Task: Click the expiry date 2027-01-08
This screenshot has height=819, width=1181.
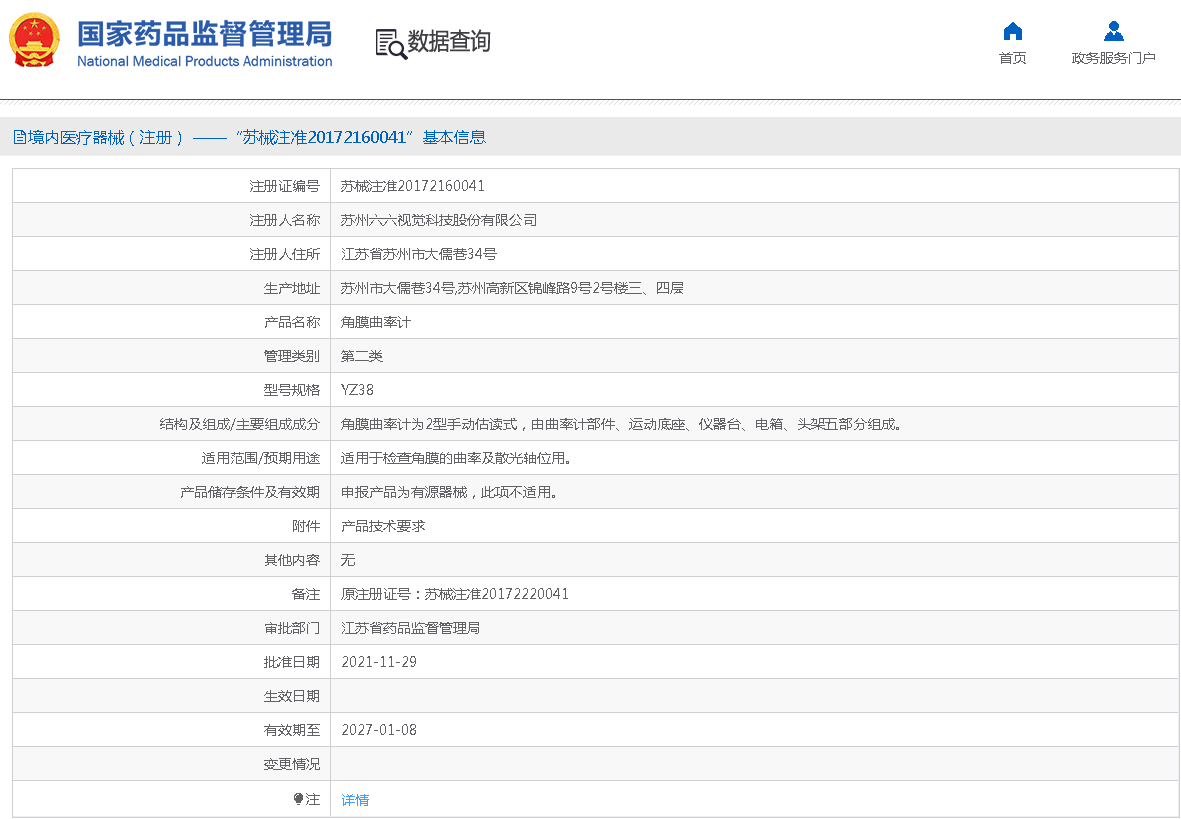Action: (379, 730)
